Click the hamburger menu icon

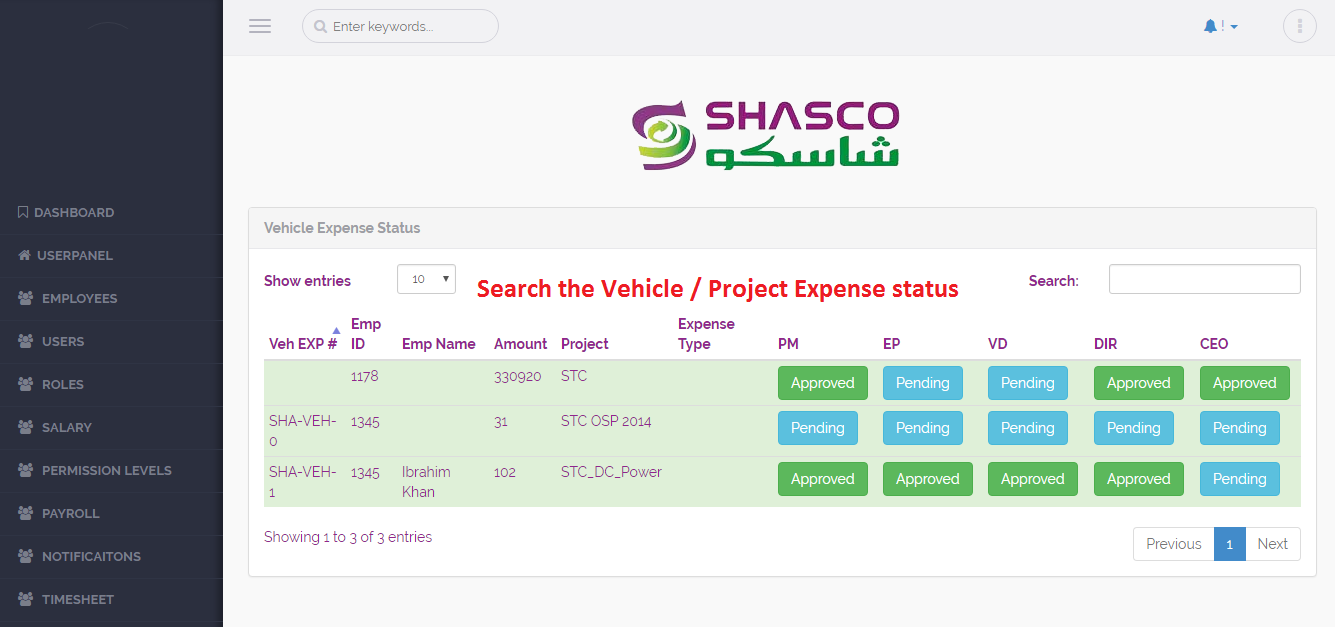[260, 27]
